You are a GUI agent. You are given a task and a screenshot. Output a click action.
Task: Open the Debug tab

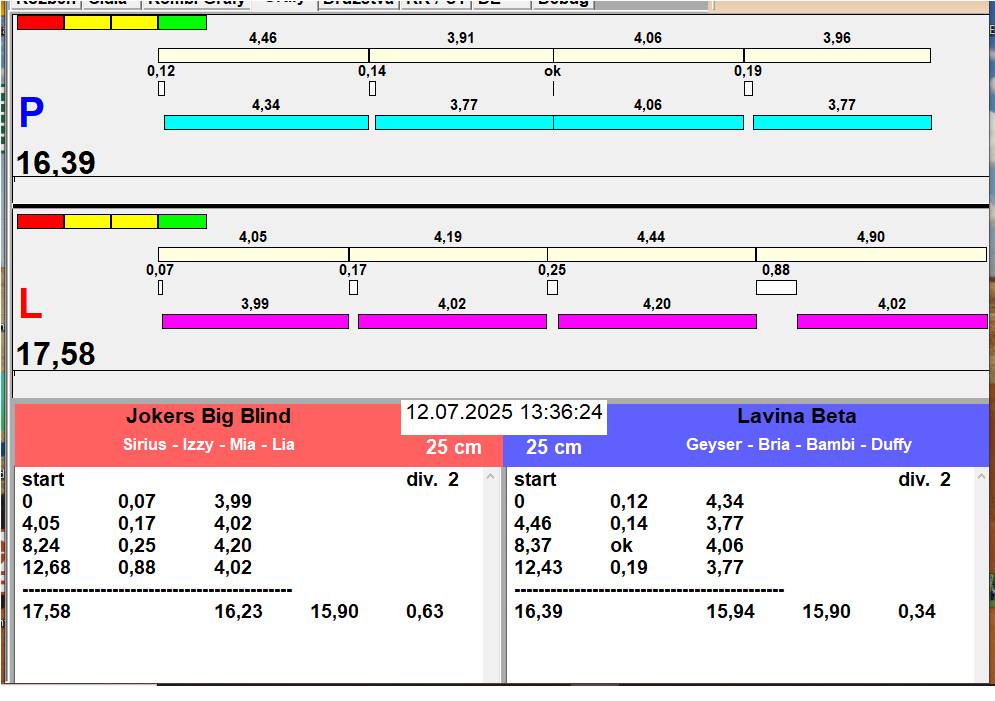(x=562, y=3)
